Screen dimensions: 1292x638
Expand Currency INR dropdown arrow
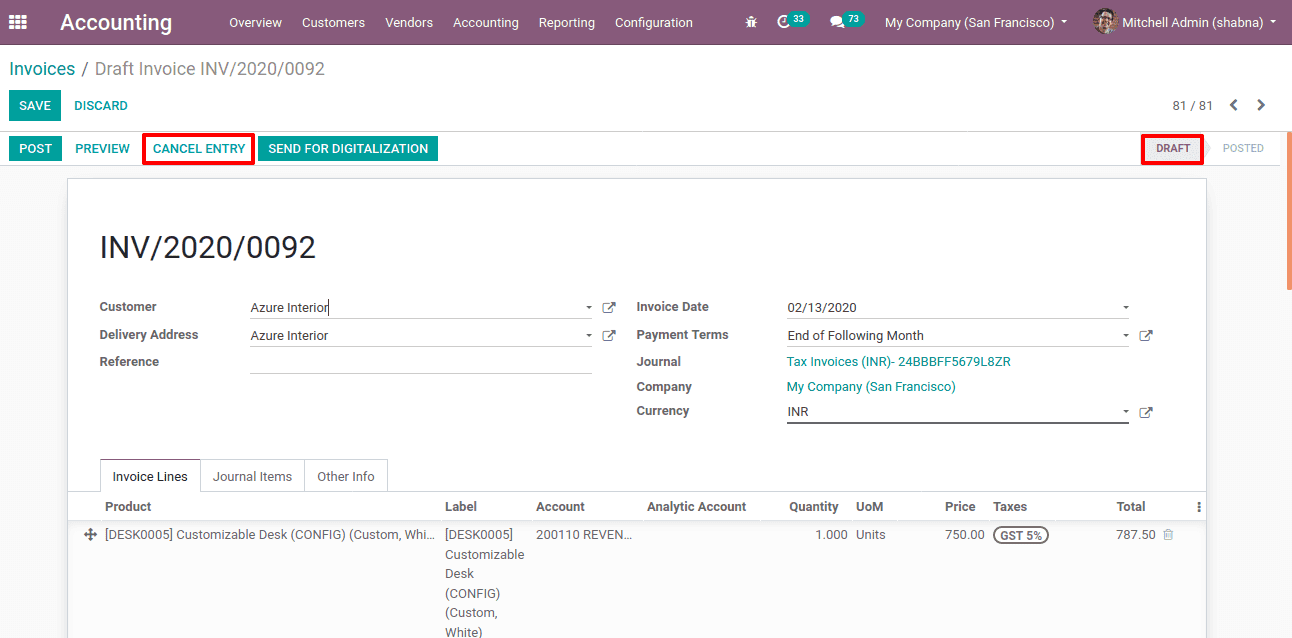coord(1125,412)
